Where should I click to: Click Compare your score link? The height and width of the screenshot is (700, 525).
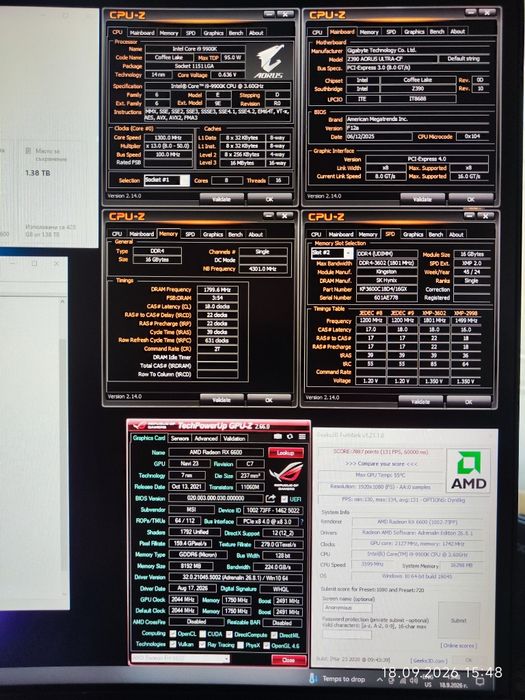(x=381, y=464)
